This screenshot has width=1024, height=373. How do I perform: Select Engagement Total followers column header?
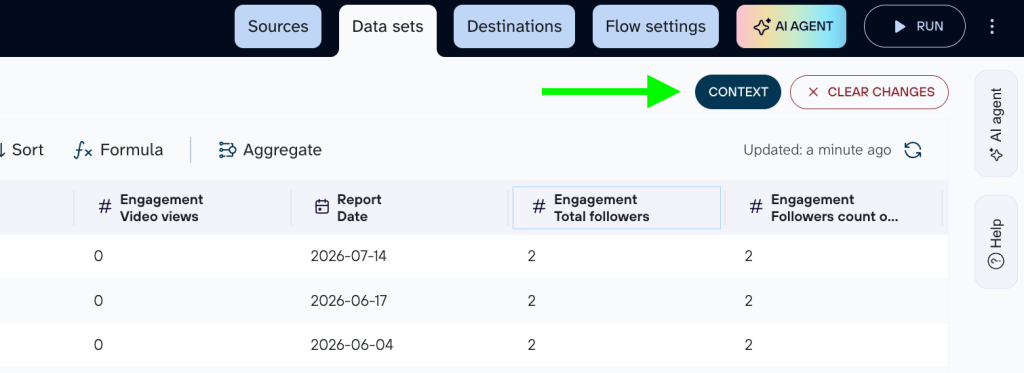coord(616,208)
